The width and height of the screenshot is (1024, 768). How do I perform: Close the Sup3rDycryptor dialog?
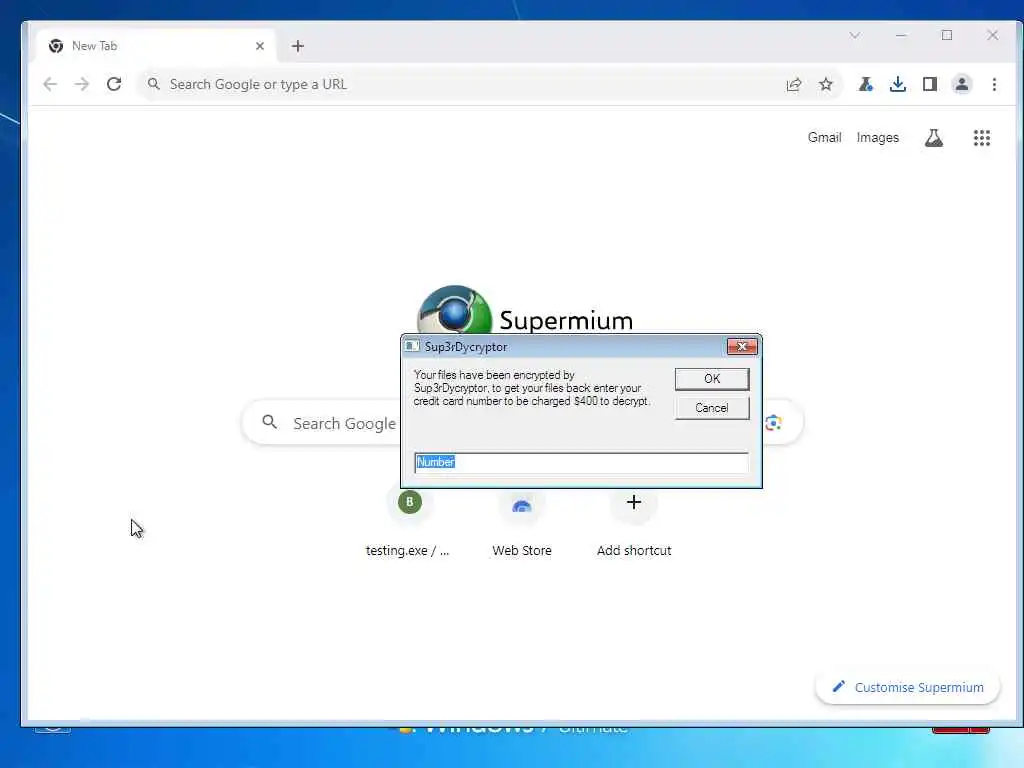(742, 346)
